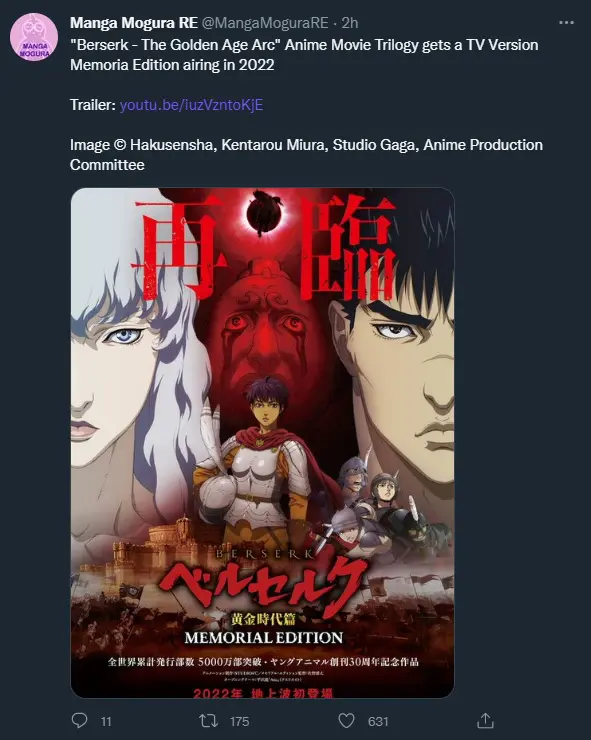
Task: Open the Berserk poster image
Action: click(262, 443)
